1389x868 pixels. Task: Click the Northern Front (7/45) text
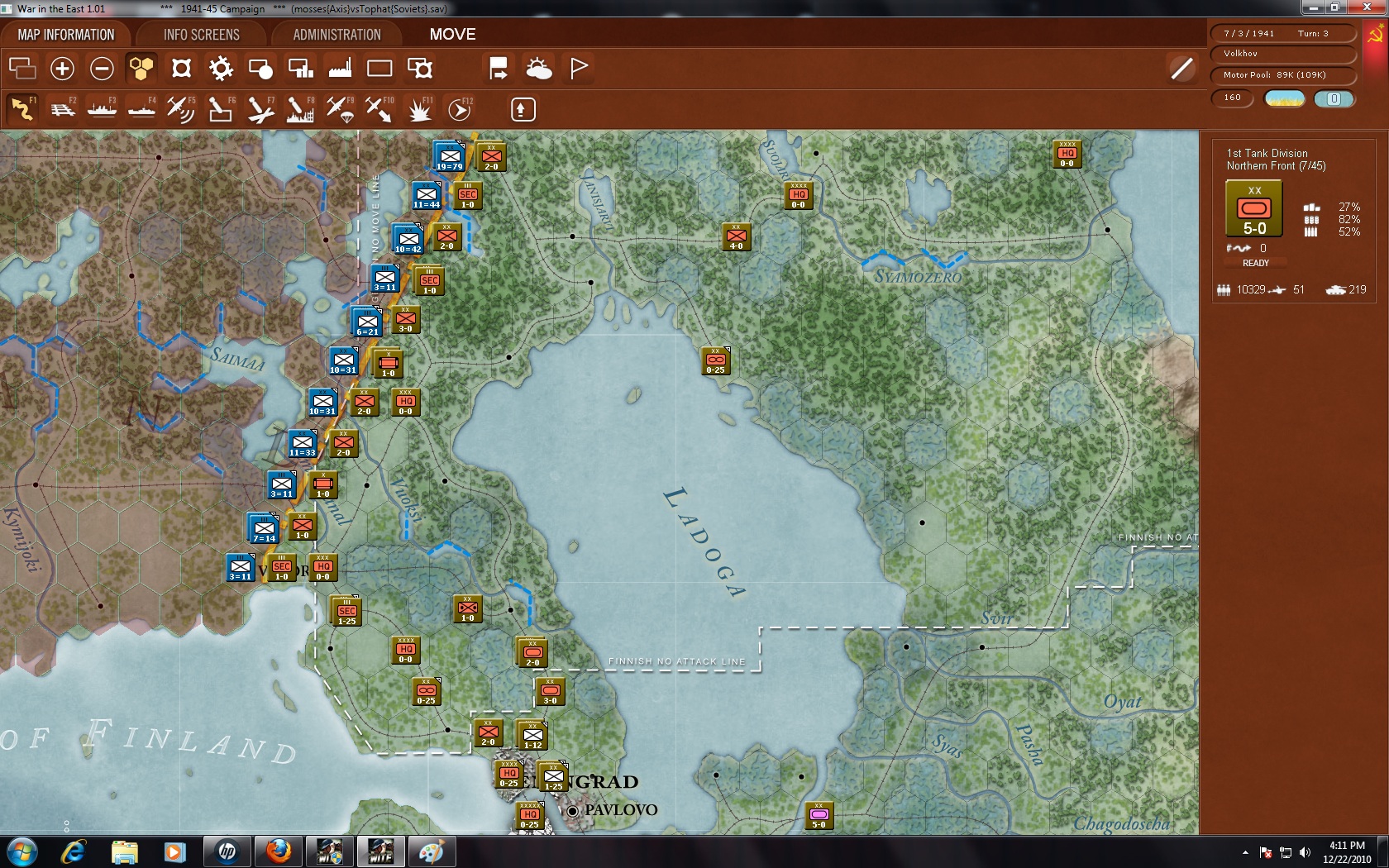coord(1276,166)
